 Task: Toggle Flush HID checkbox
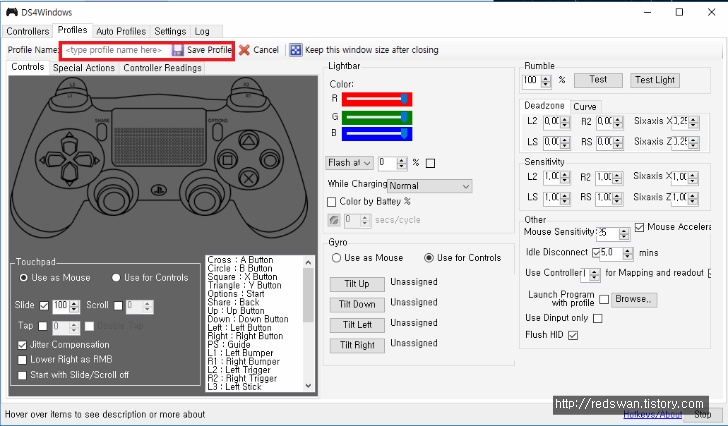tap(573, 336)
